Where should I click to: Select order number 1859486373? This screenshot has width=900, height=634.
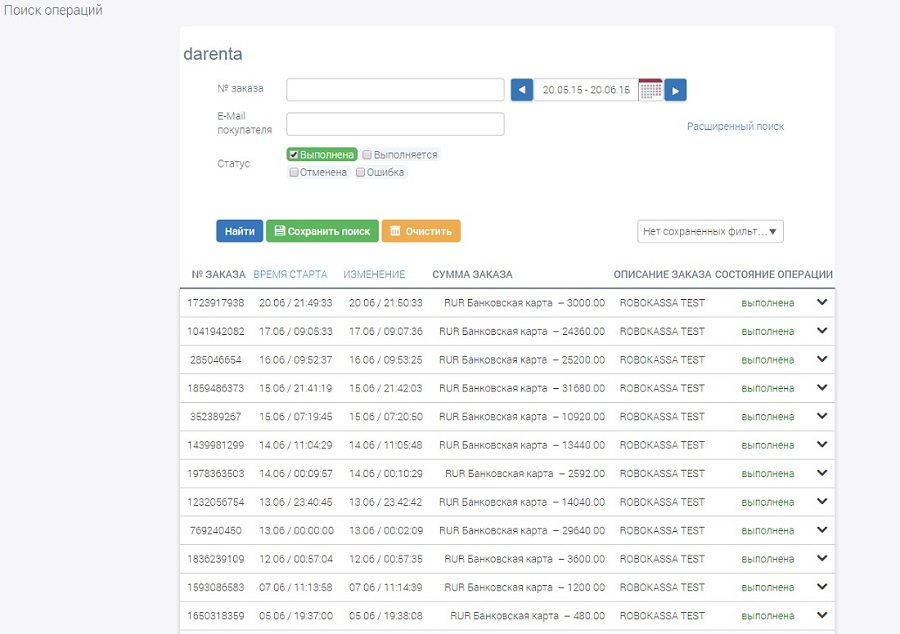pos(216,388)
